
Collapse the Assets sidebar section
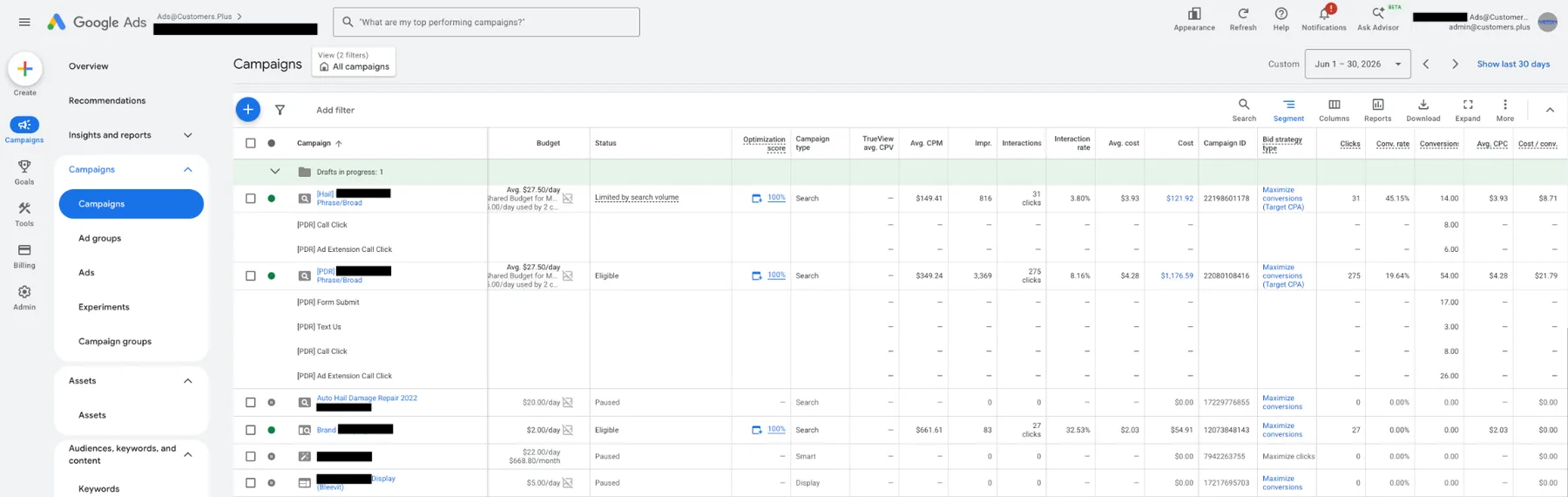(187, 381)
